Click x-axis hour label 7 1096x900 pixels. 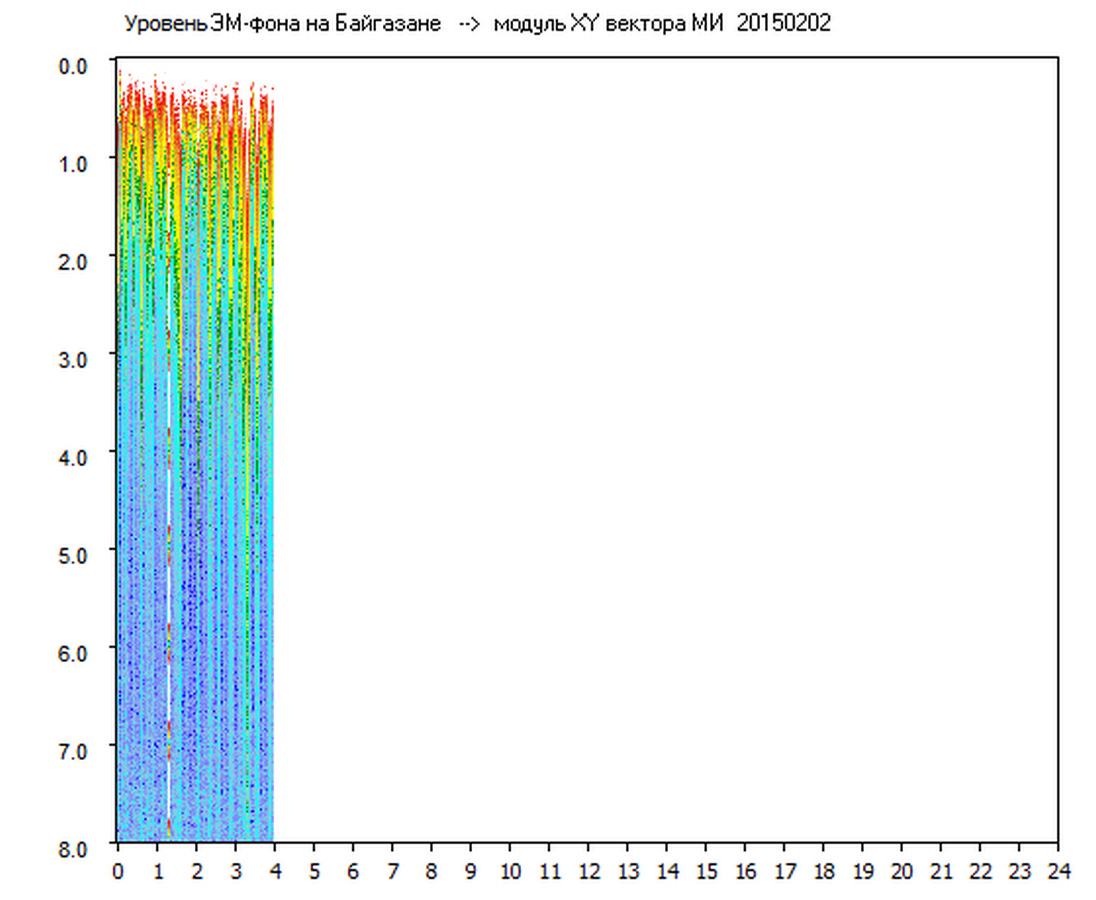pos(393,871)
